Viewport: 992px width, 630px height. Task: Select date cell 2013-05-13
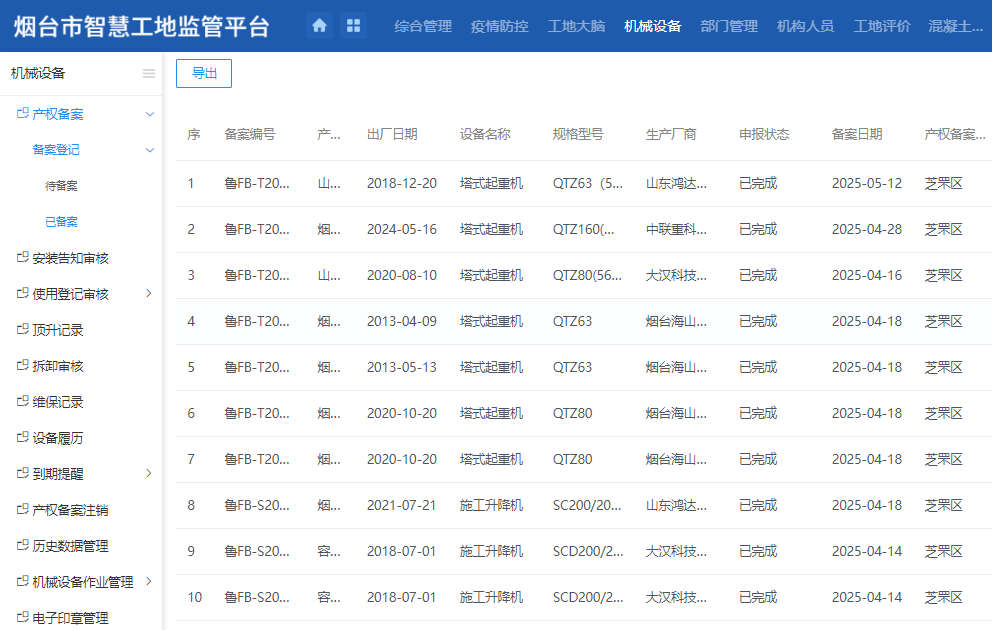click(x=402, y=368)
